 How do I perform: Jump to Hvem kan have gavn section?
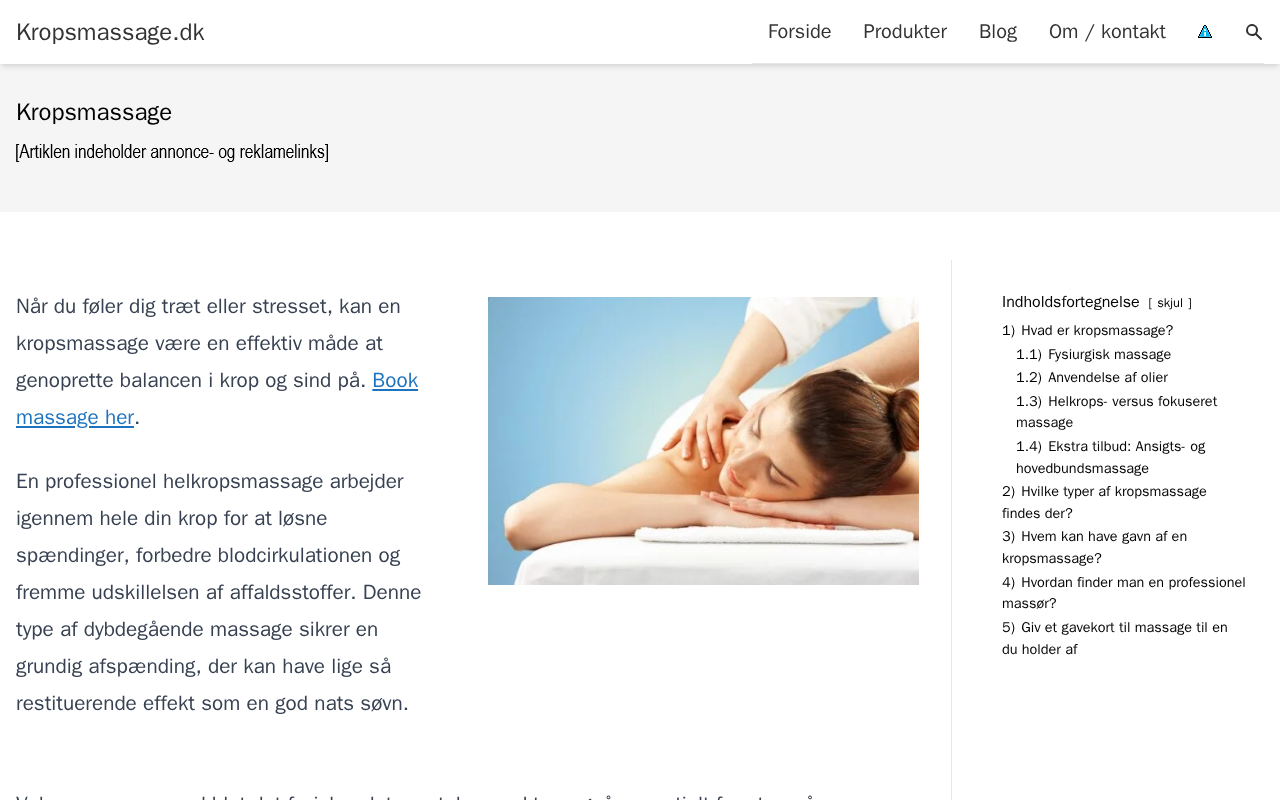tap(1094, 547)
